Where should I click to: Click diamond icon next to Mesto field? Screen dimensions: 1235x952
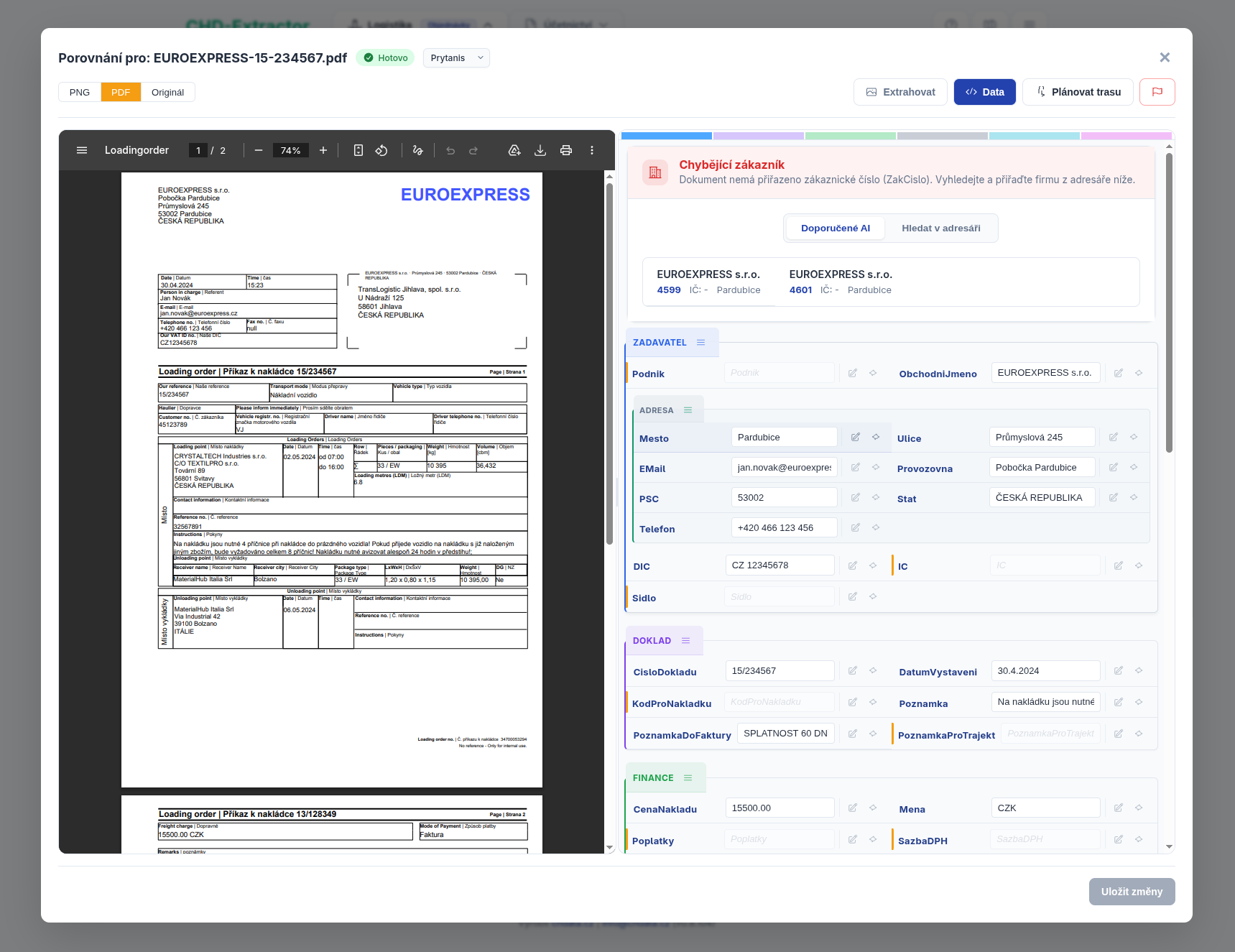[x=876, y=437]
